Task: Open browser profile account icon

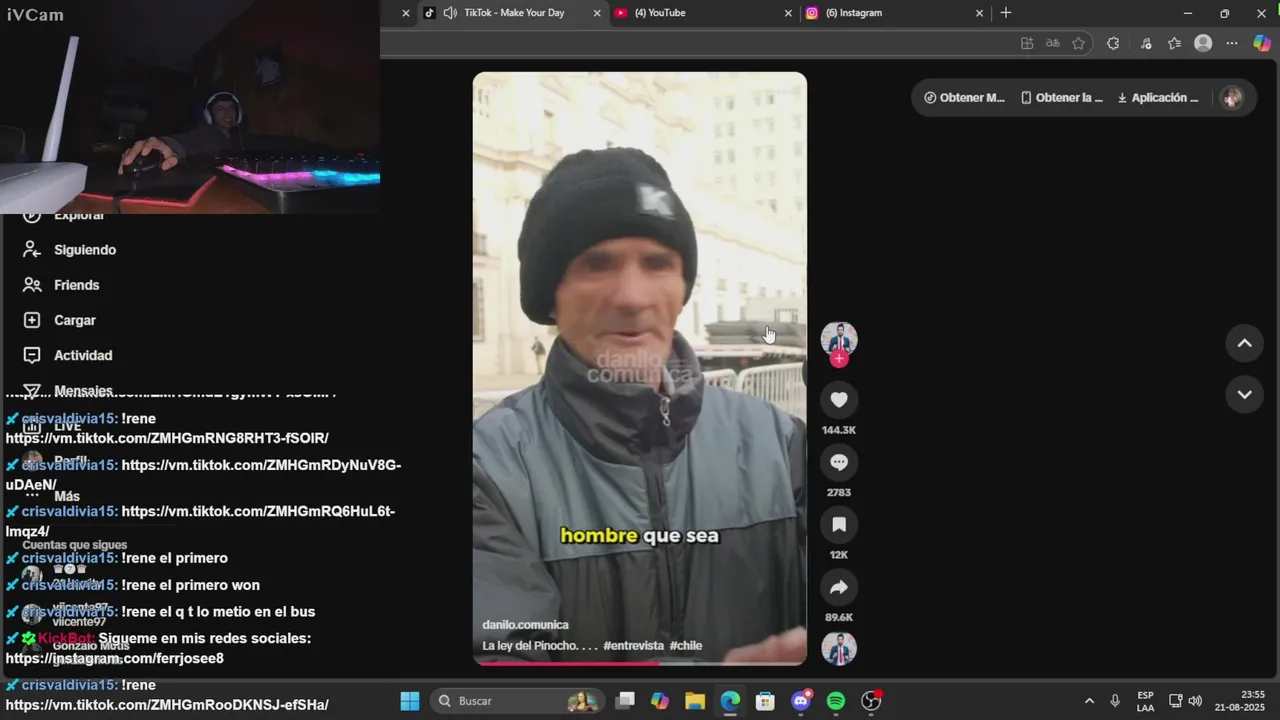Action: click(x=1203, y=43)
